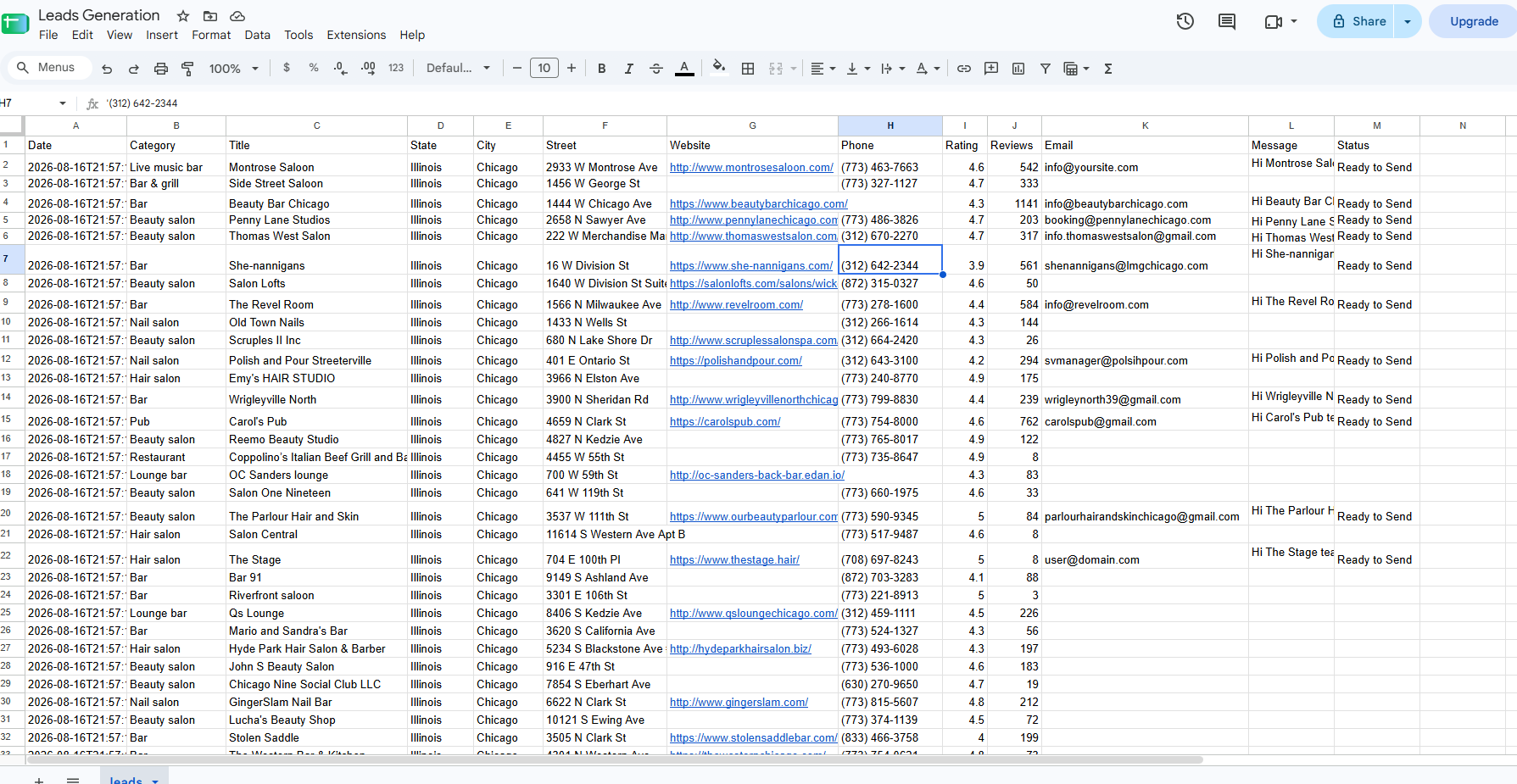Image resolution: width=1517 pixels, height=784 pixels.
Task: Click the Share button
Action: [1358, 21]
